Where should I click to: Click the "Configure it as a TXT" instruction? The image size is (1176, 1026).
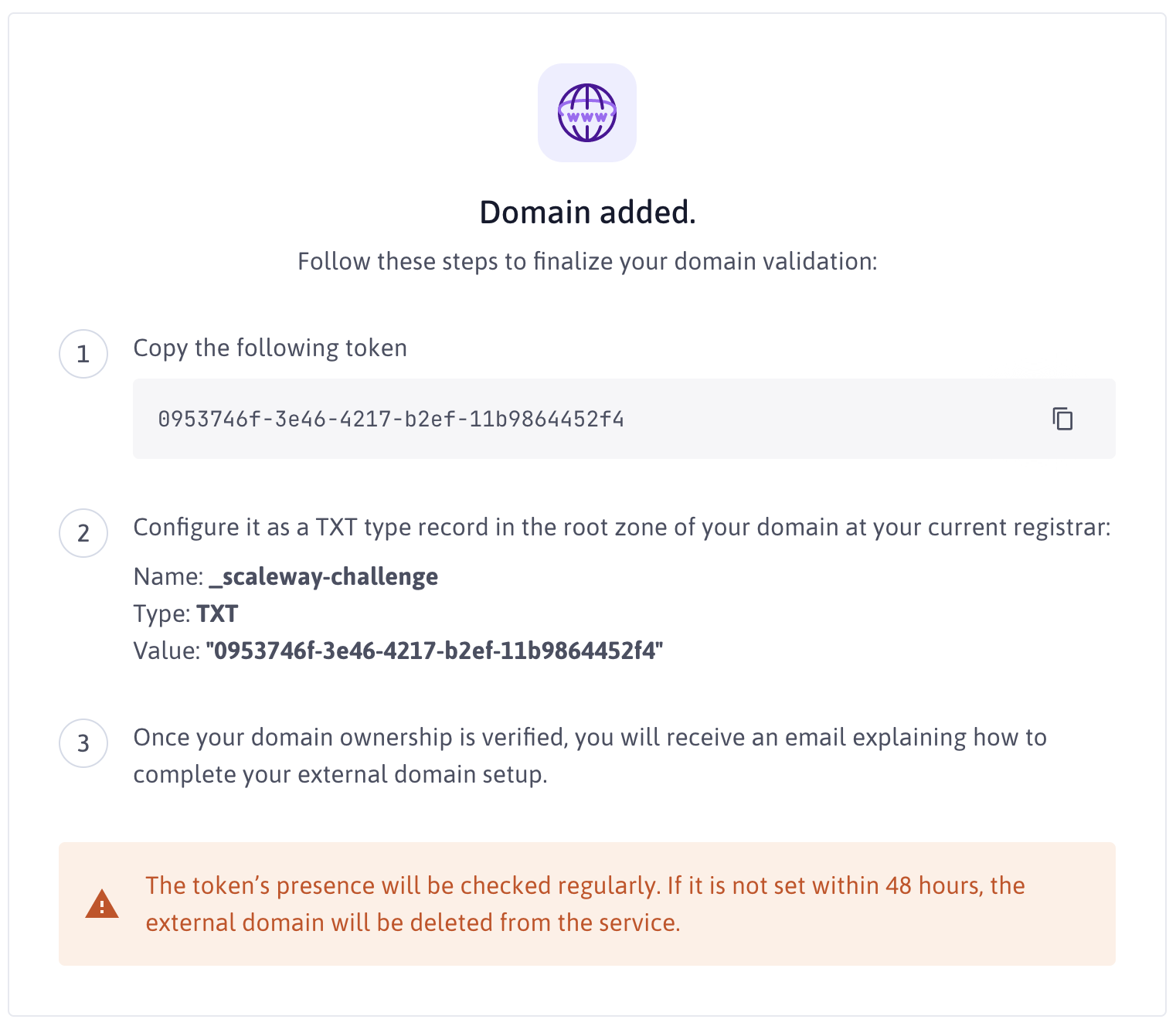[x=621, y=527]
